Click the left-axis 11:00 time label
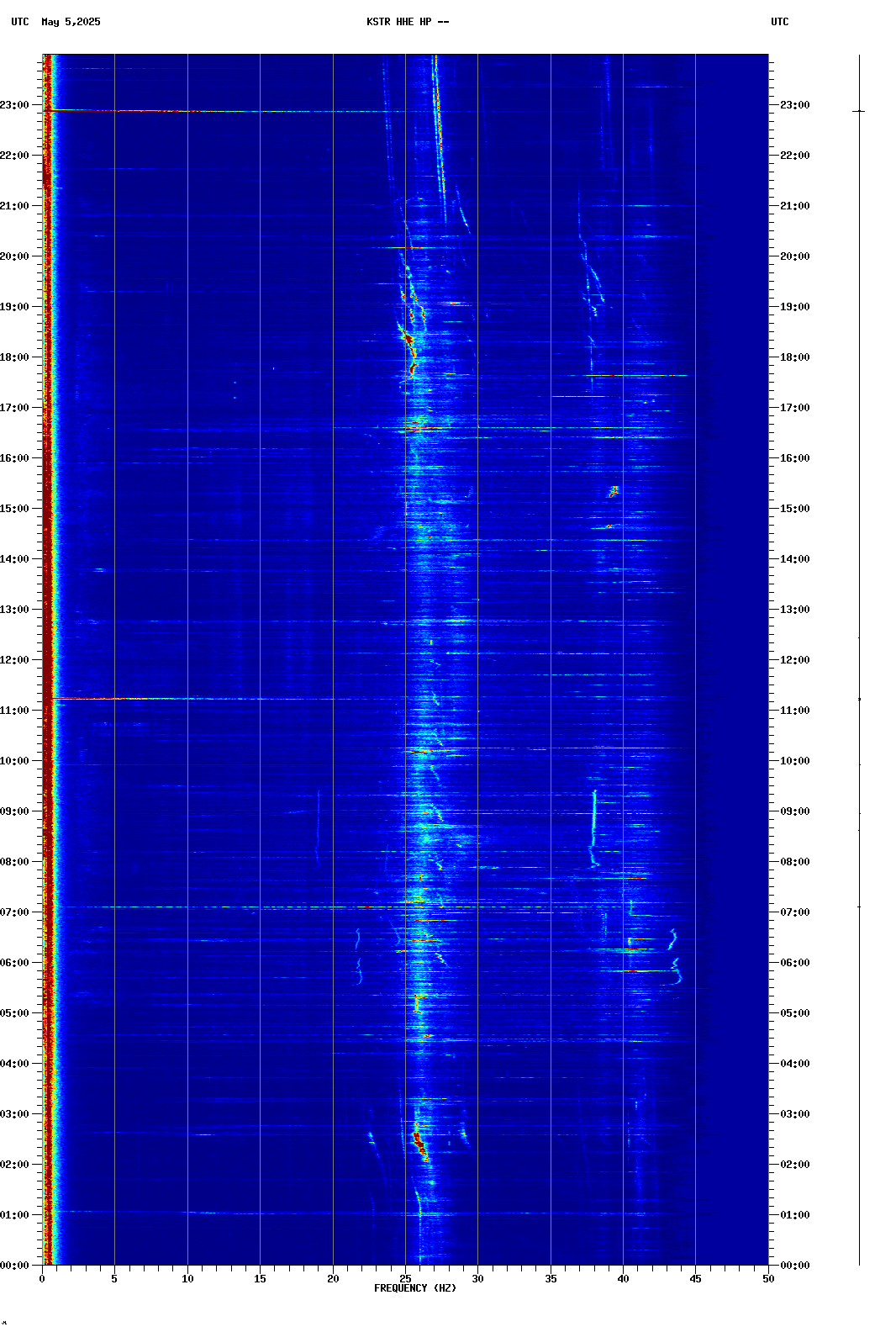Screen dimensions: 896x1332 [14, 711]
